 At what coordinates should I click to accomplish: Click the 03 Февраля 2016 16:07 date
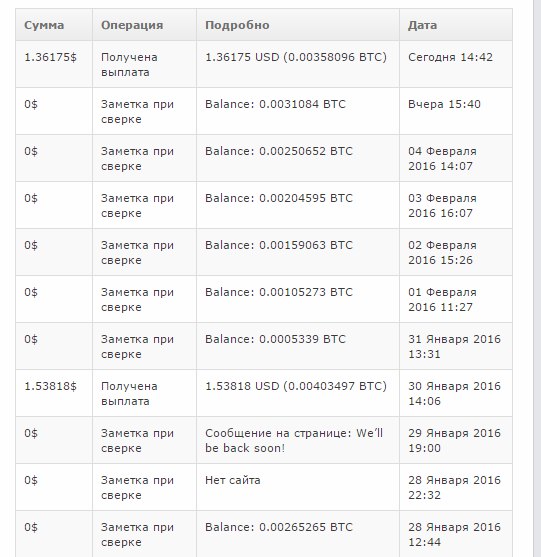(x=442, y=205)
